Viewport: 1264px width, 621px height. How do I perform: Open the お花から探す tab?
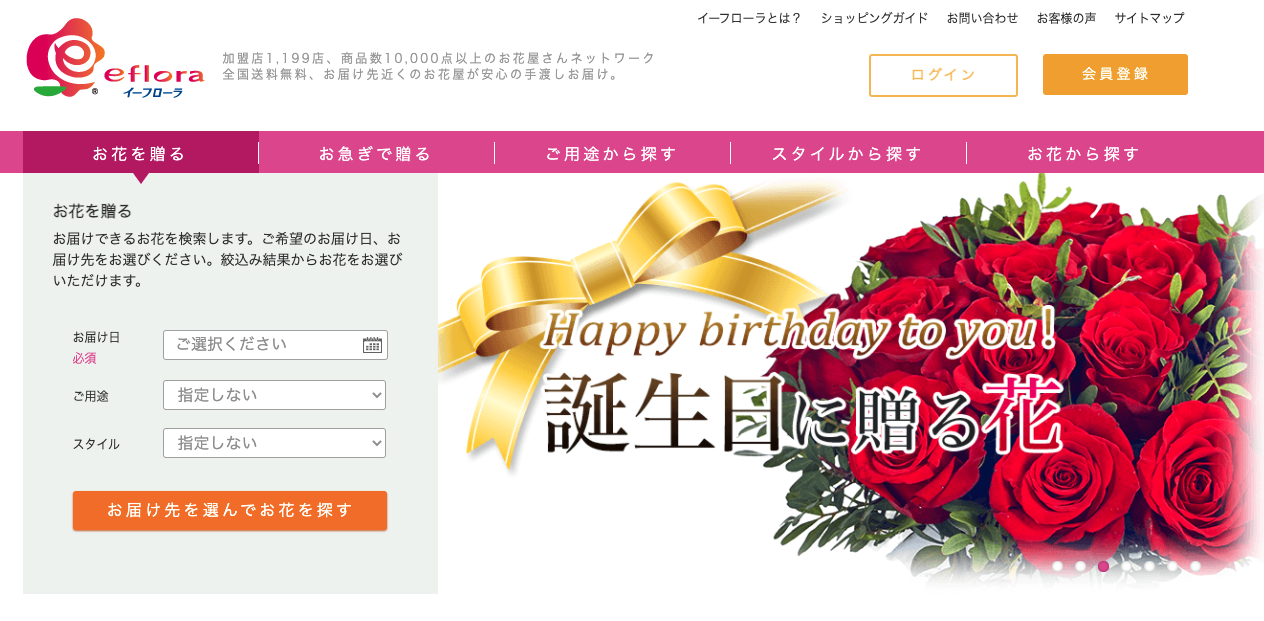pyautogui.click(x=1084, y=153)
